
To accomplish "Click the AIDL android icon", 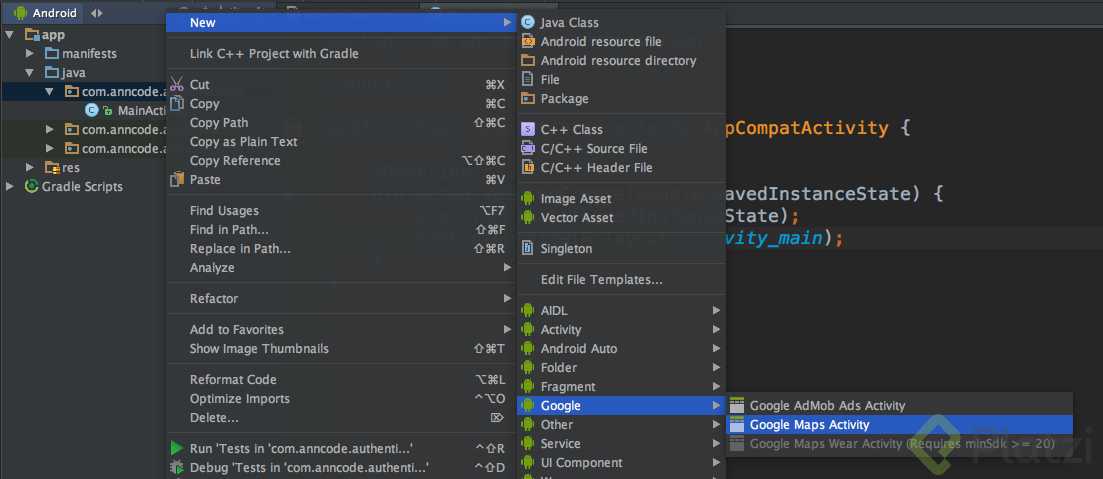I will click(528, 310).
